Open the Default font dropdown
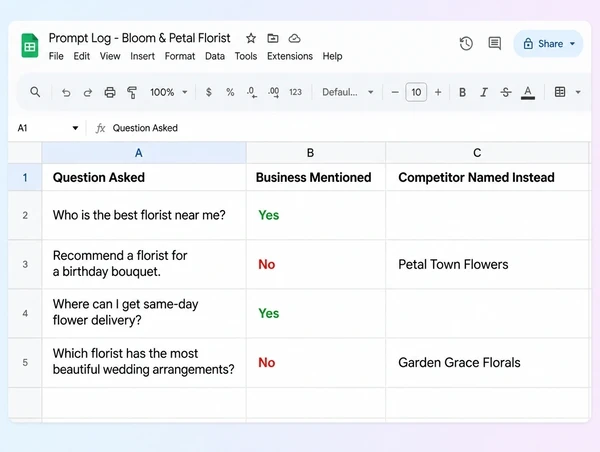The width and height of the screenshot is (600, 452). [x=347, y=92]
